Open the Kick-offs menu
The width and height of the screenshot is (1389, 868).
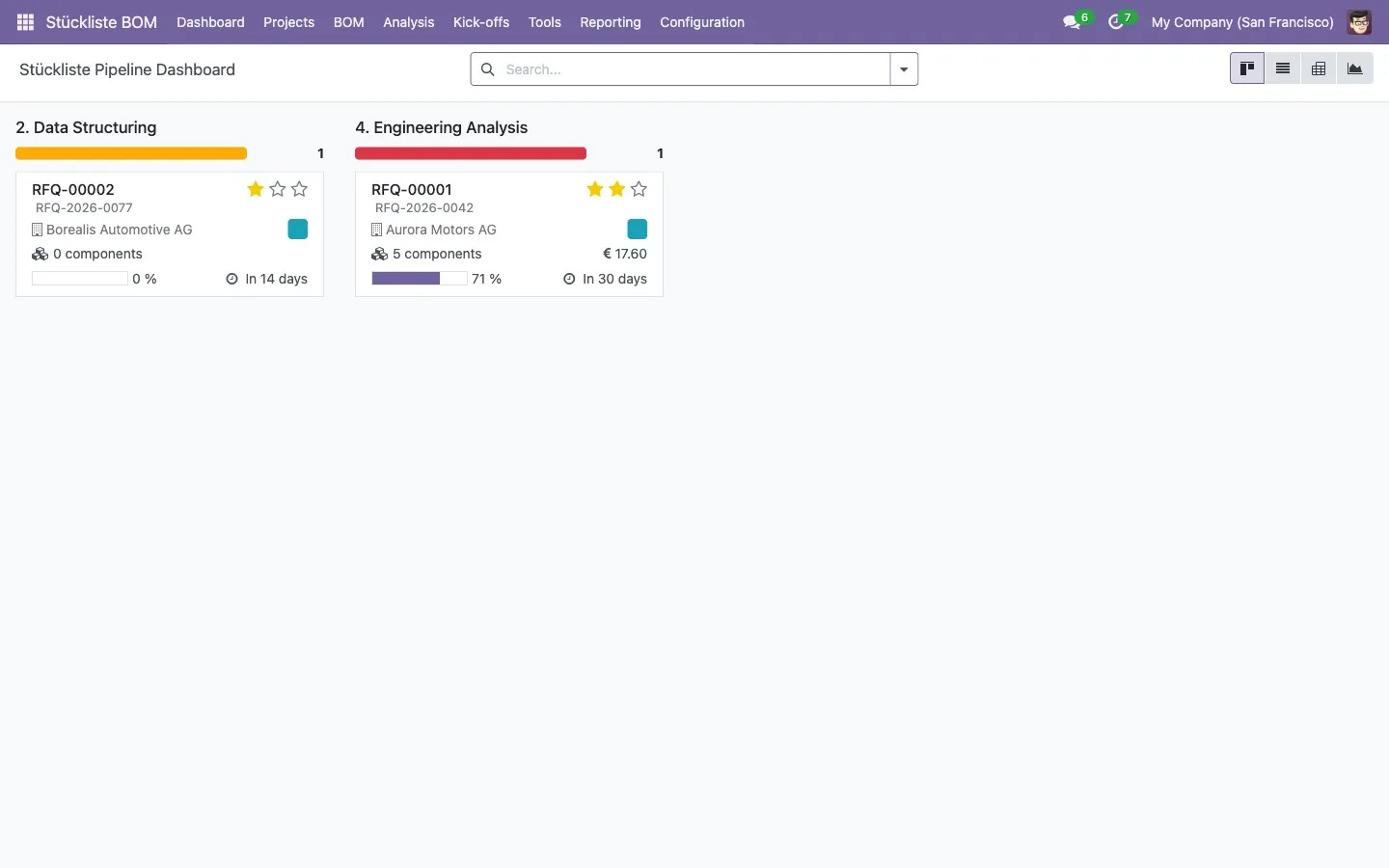481,22
